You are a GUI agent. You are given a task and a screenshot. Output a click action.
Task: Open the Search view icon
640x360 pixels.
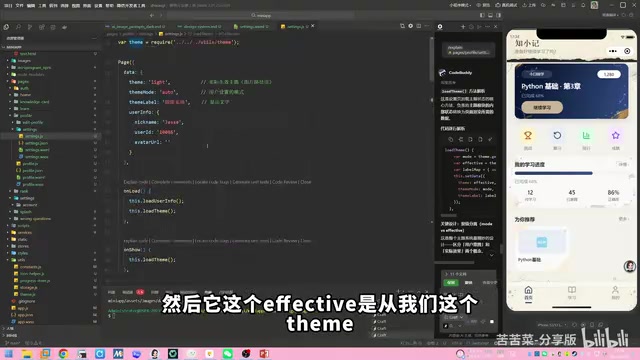click(x=18, y=27)
